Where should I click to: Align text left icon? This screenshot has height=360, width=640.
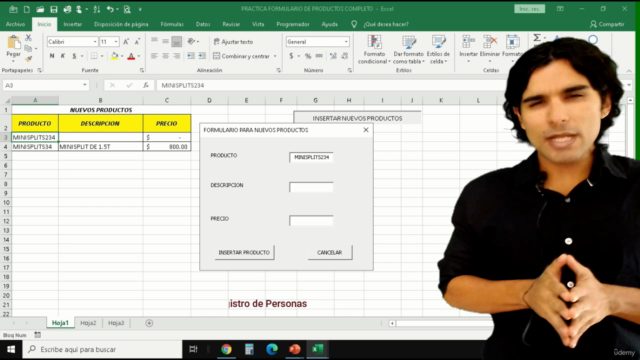pyautogui.click(x=154, y=56)
